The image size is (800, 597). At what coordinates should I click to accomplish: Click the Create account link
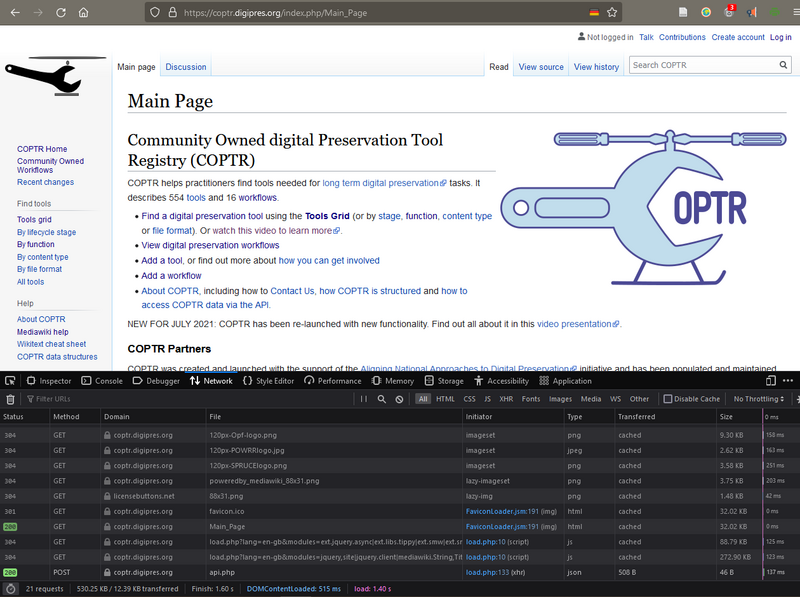tap(738, 37)
